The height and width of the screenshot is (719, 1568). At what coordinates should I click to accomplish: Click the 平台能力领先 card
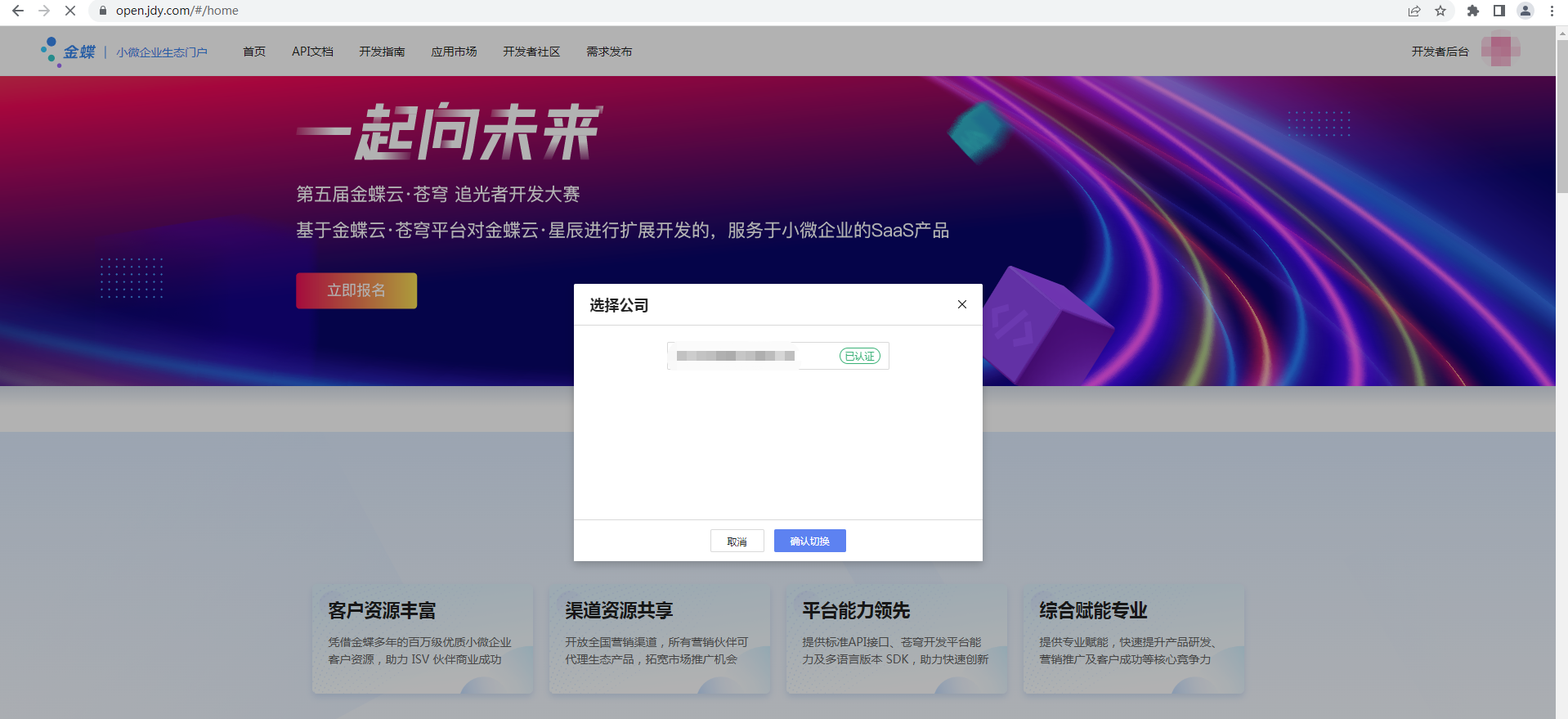coord(897,640)
